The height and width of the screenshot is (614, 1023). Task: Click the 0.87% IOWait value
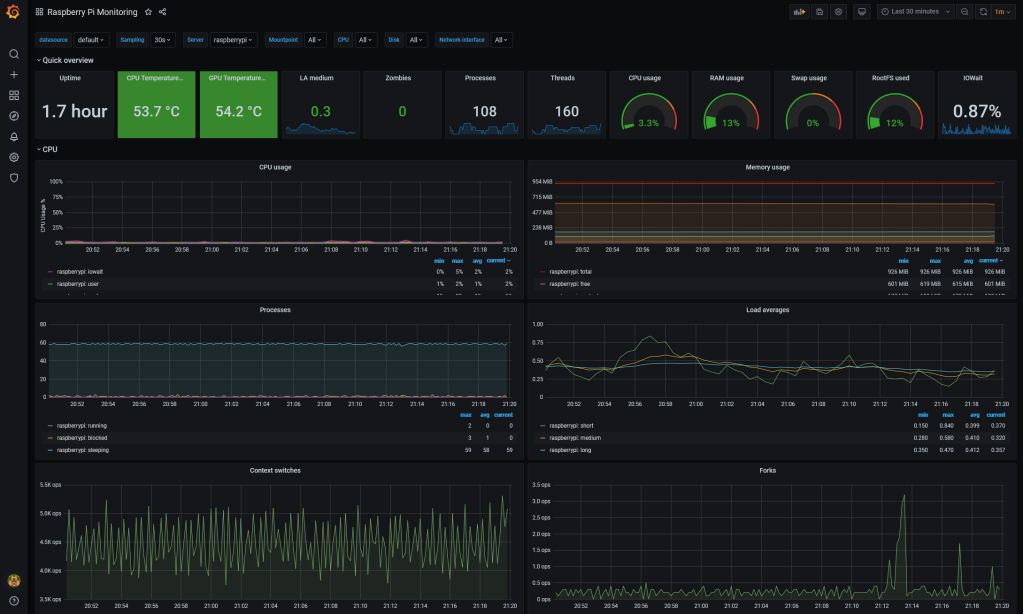pos(977,112)
